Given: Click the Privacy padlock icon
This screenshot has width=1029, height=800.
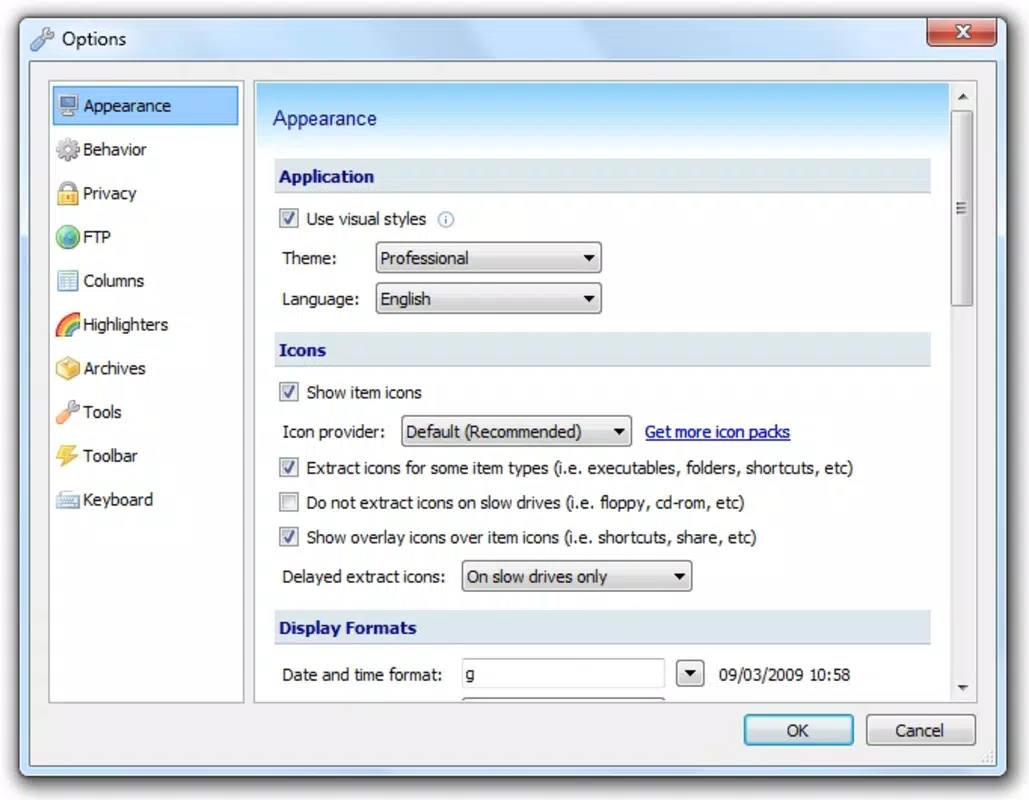Looking at the screenshot, I should tap(68, 194).
